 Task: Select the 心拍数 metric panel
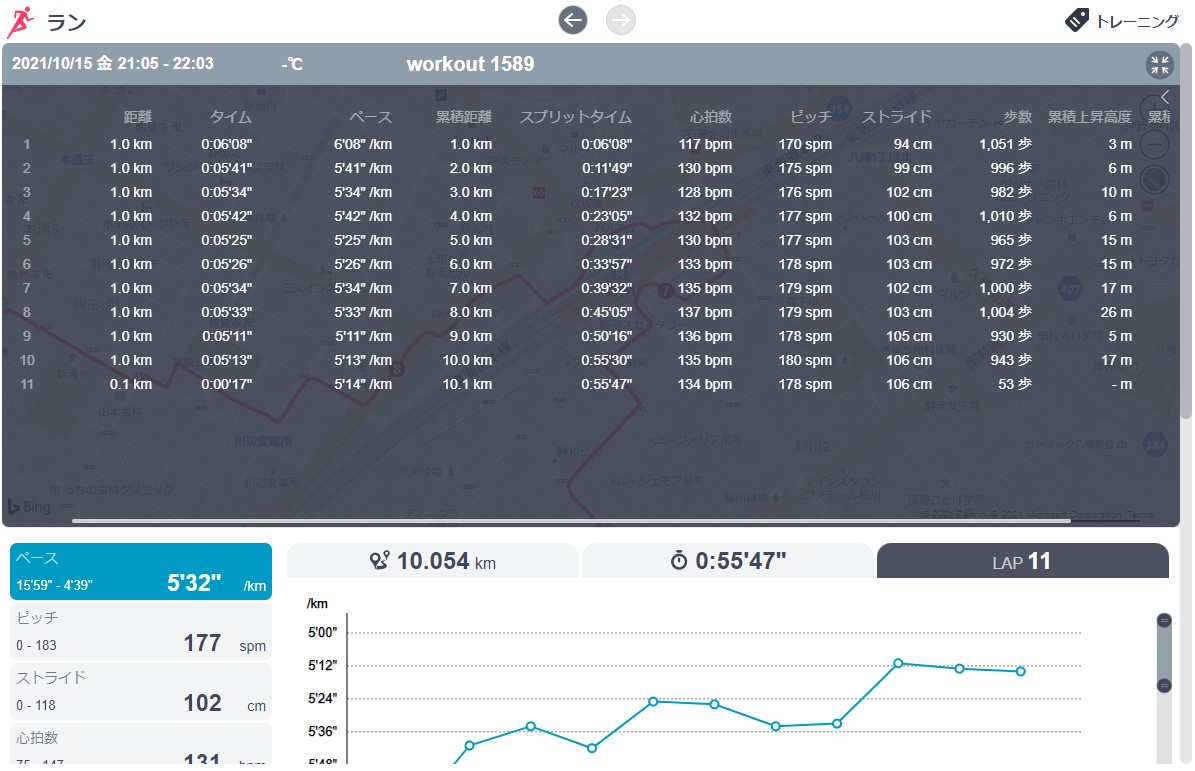pyautogui.click(x=141, y=744)
